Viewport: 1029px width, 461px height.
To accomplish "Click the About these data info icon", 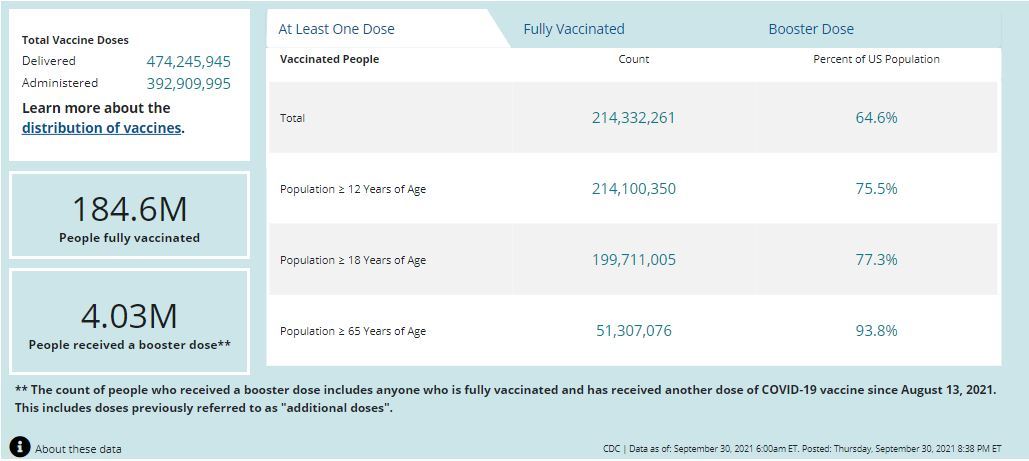I will [x=20, y=447].
